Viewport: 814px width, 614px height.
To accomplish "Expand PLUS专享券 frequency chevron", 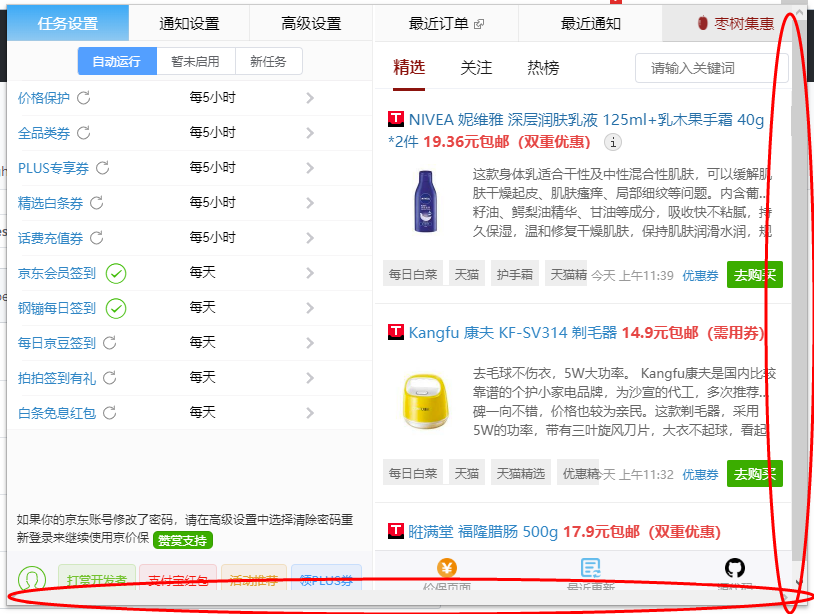I will [x=310, y=168].
